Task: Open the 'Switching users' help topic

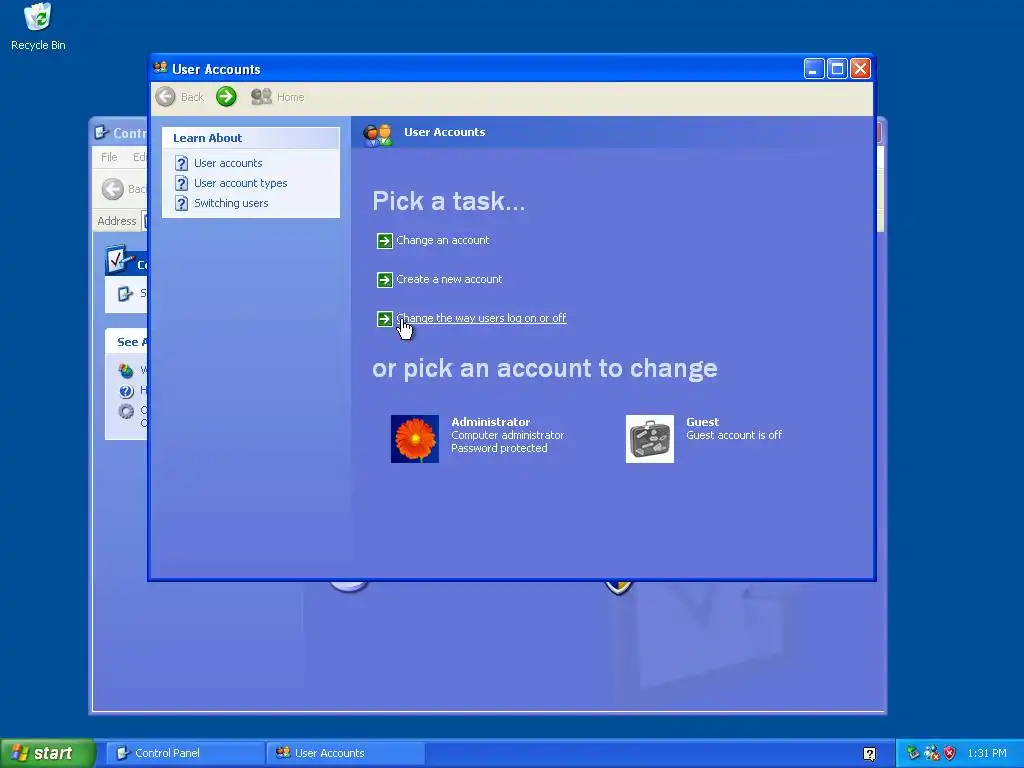Action: (231, 203)
